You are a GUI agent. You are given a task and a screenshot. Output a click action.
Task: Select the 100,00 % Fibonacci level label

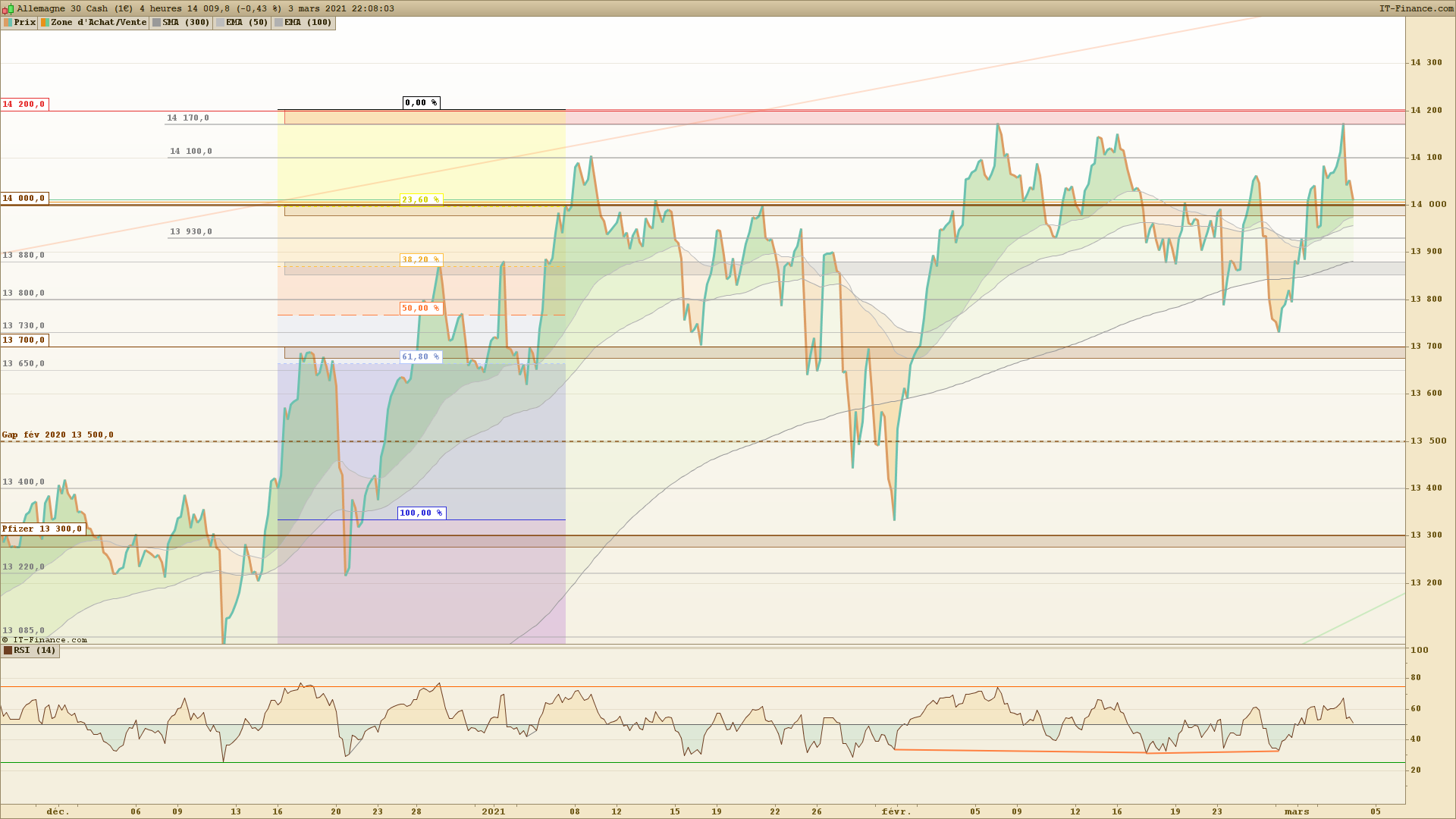click(421, 513)
